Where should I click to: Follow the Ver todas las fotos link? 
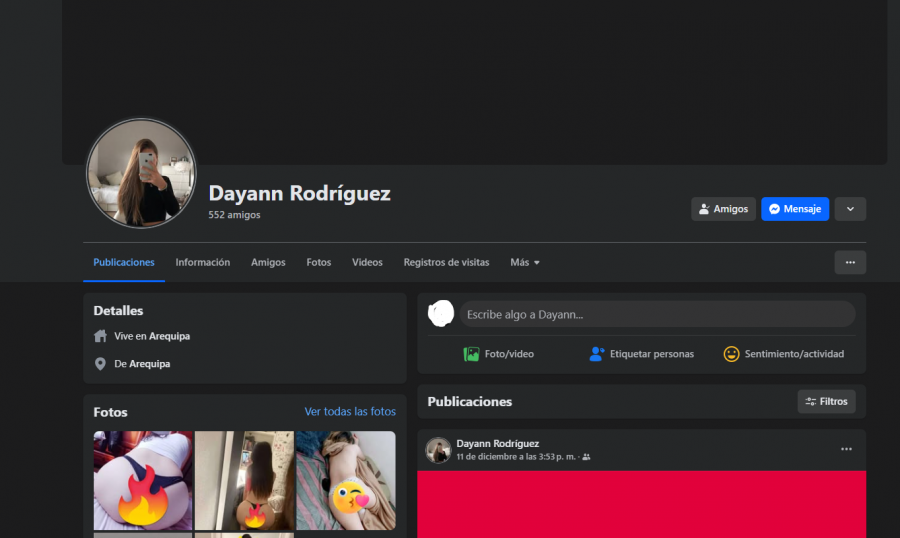coord(350,411)
